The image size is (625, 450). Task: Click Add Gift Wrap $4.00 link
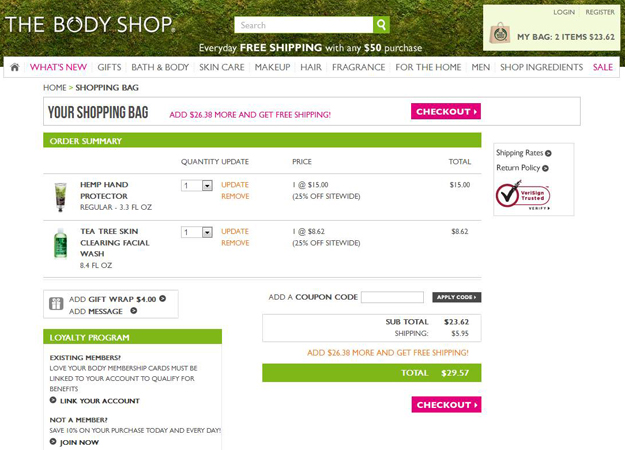112,299
